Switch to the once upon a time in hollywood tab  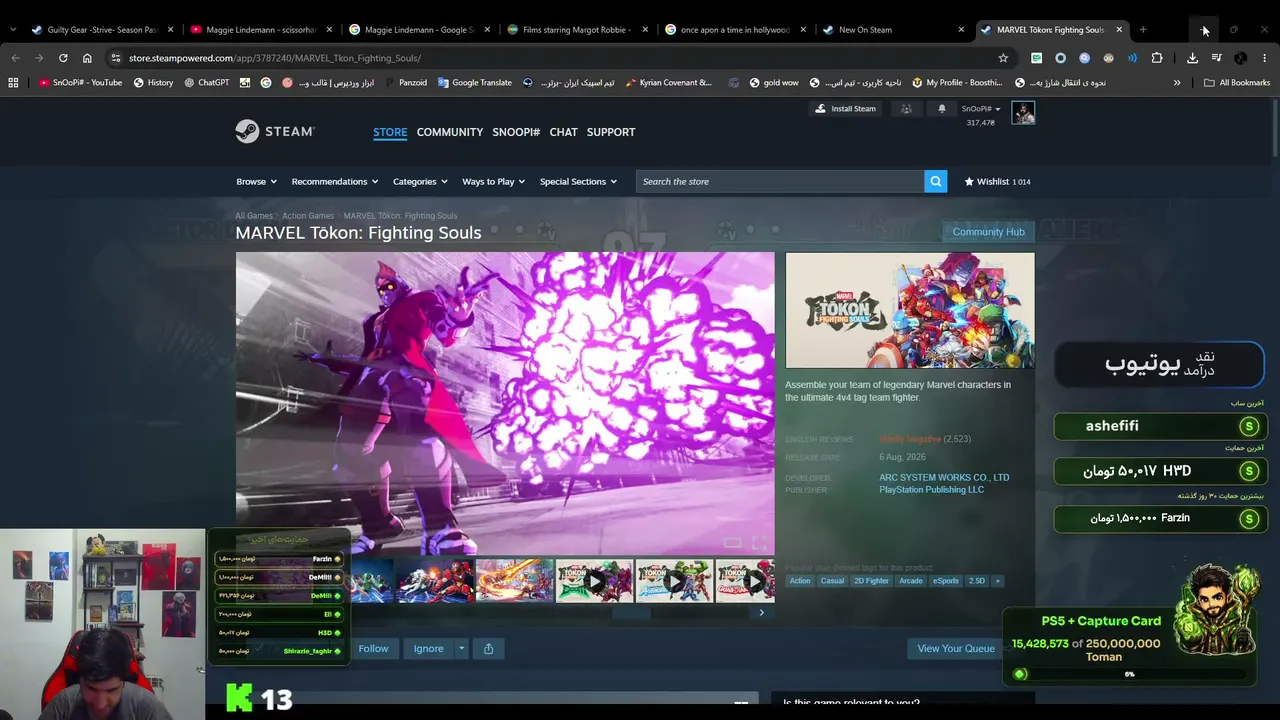click(x=735, y=30)
